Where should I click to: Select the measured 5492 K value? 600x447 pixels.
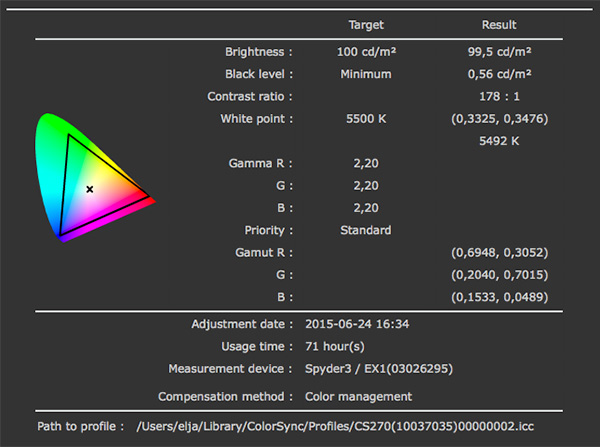tap(499, 141)
